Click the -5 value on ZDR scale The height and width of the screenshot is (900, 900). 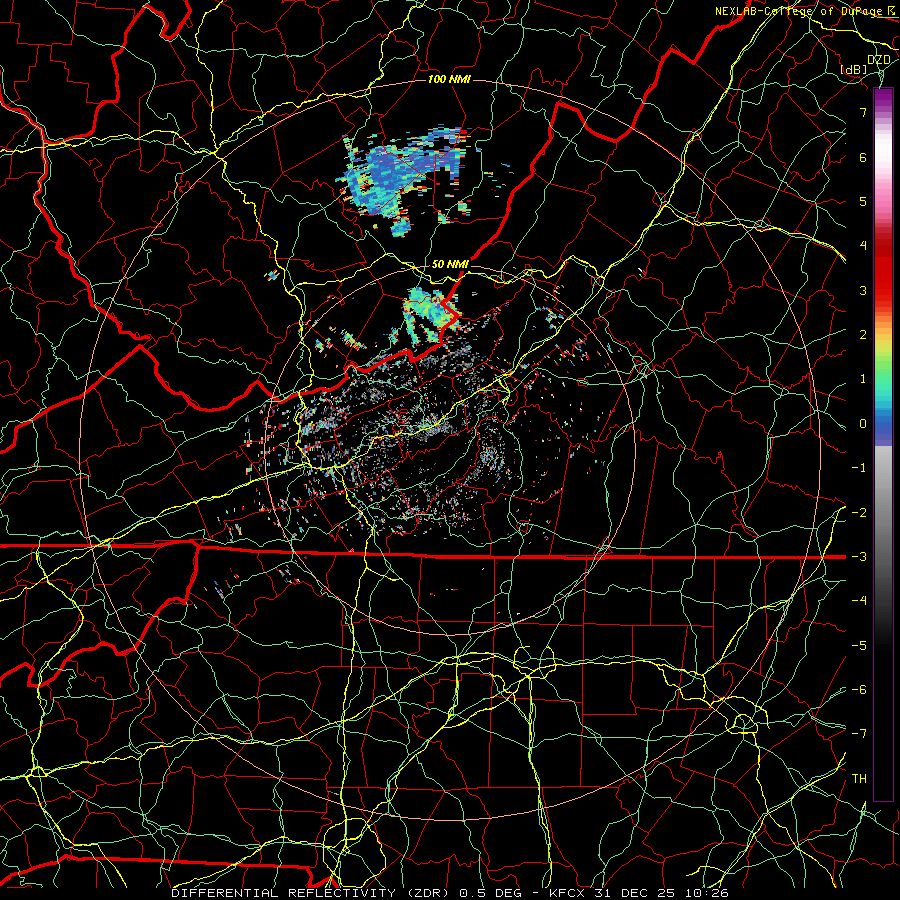coord(859,646)
